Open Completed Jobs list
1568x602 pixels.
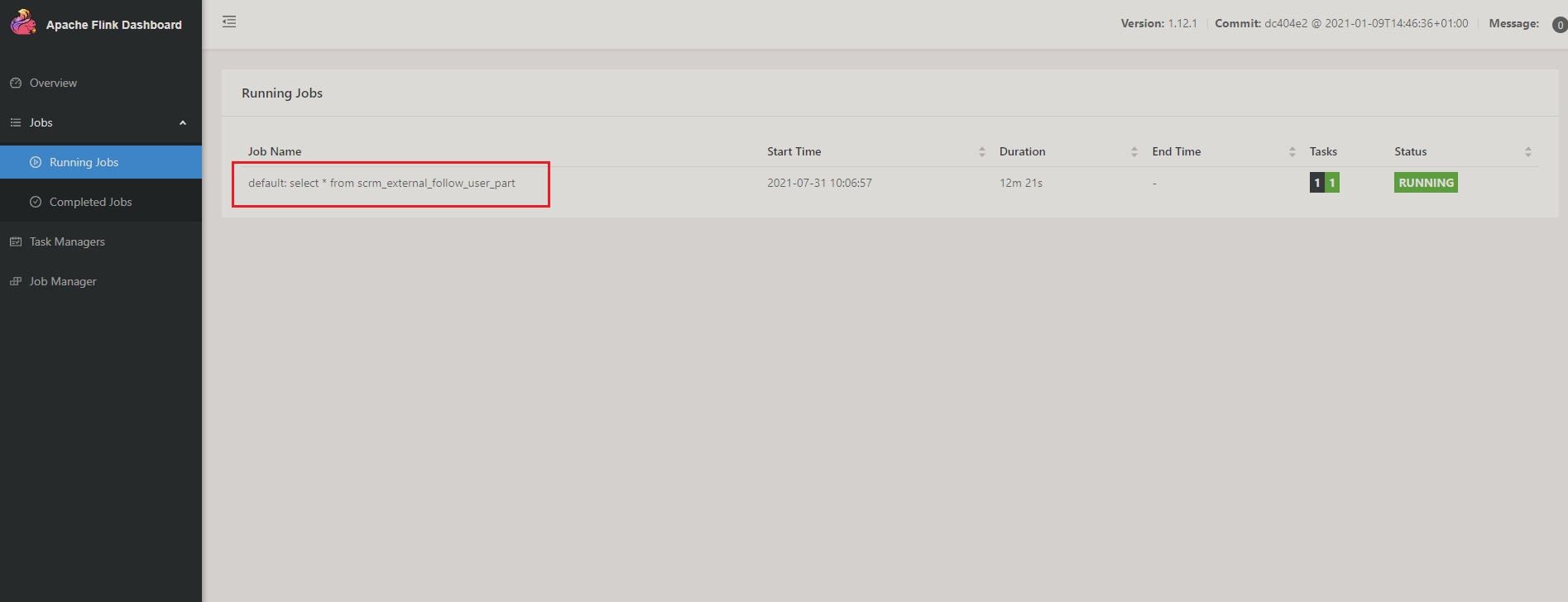tap(101, 202)
